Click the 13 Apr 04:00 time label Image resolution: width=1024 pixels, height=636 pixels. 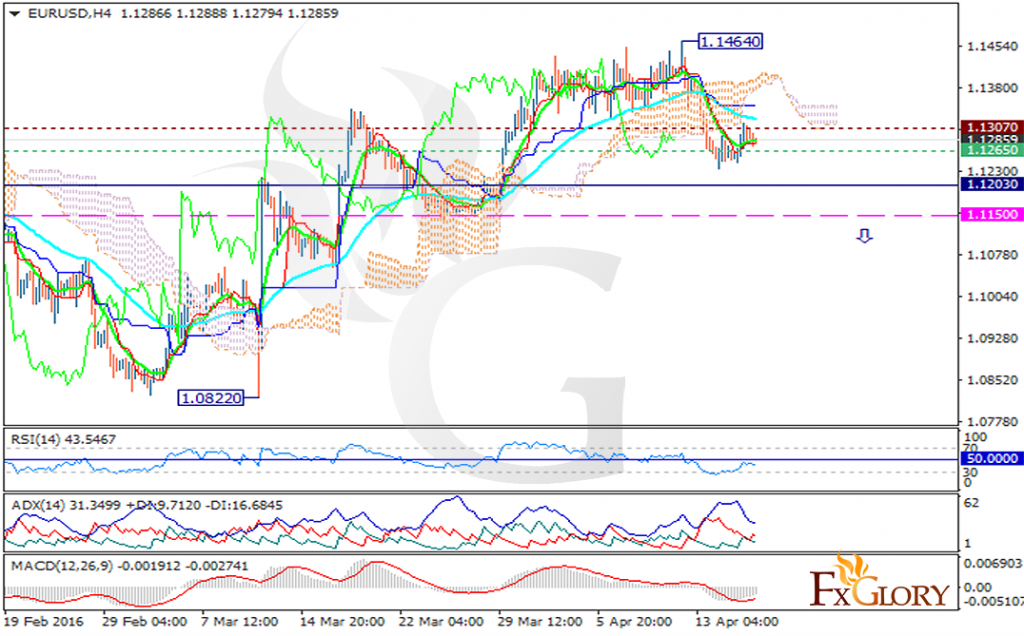pyautogui.click(x=736, y=622)
